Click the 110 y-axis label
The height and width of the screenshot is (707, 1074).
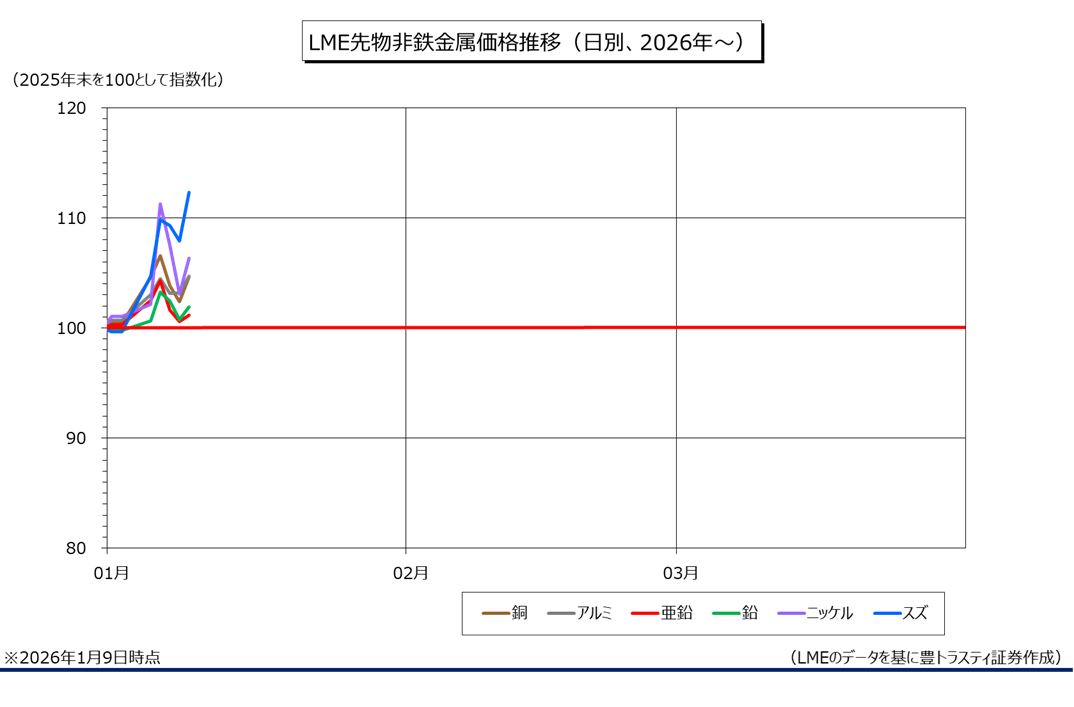coord(76,218)
